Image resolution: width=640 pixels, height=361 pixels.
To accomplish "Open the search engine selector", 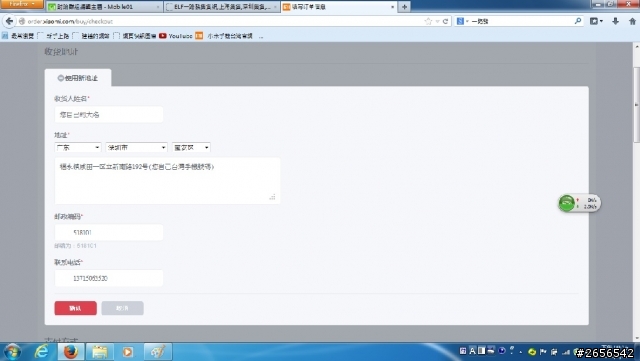I will pyautogui.click(x=462, y=21).
